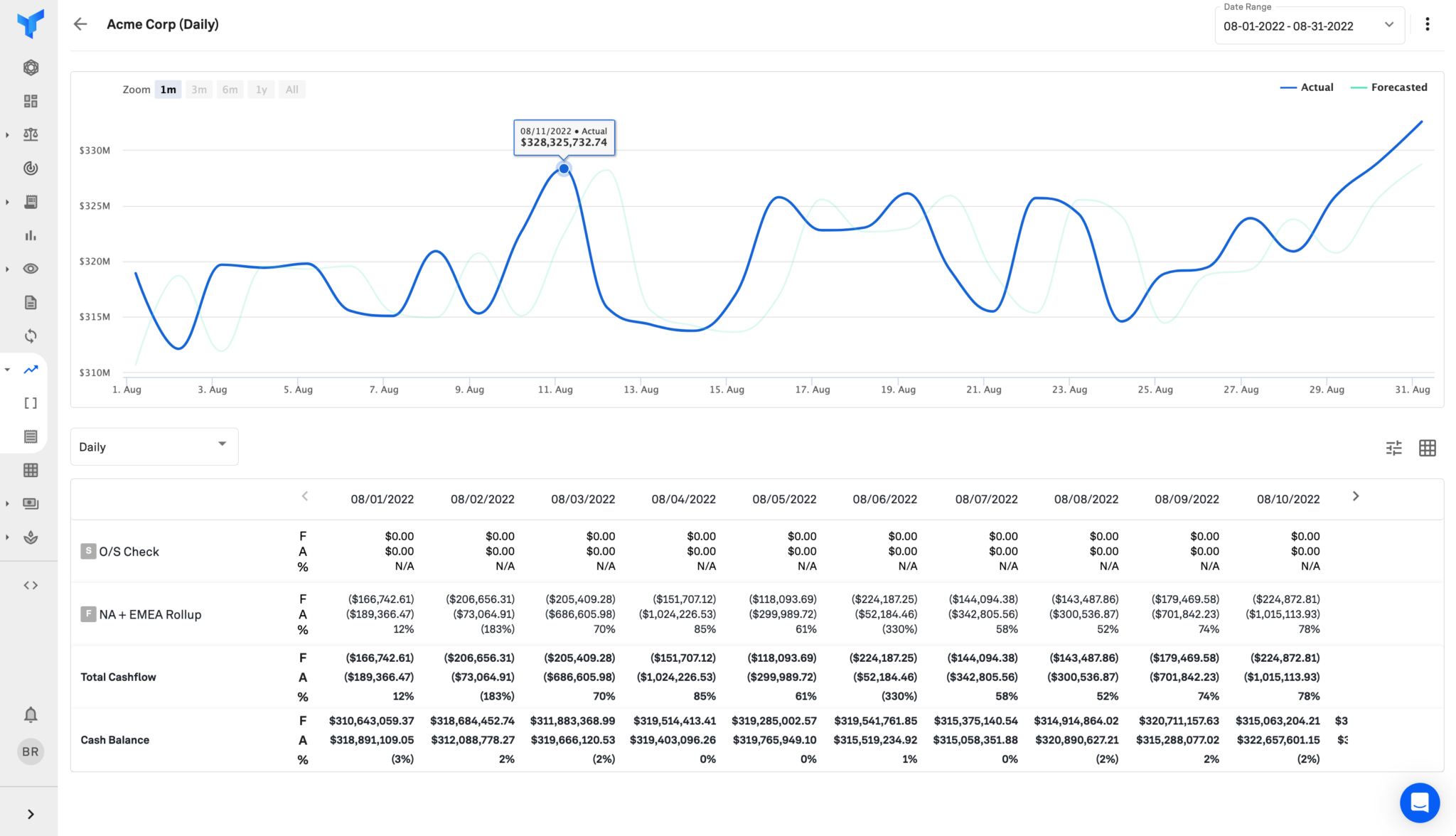
Task: Open the Daily frequency dropdown
Action: [x=154, y=446]
